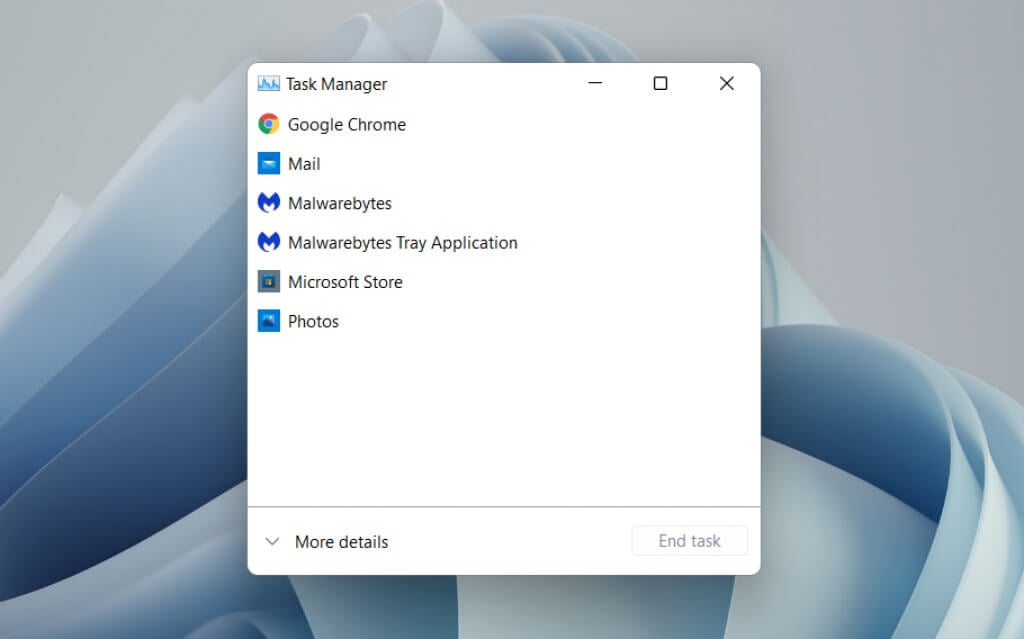
Task: Click the Google Chrome icon in list
Action: tap(268, 123)
